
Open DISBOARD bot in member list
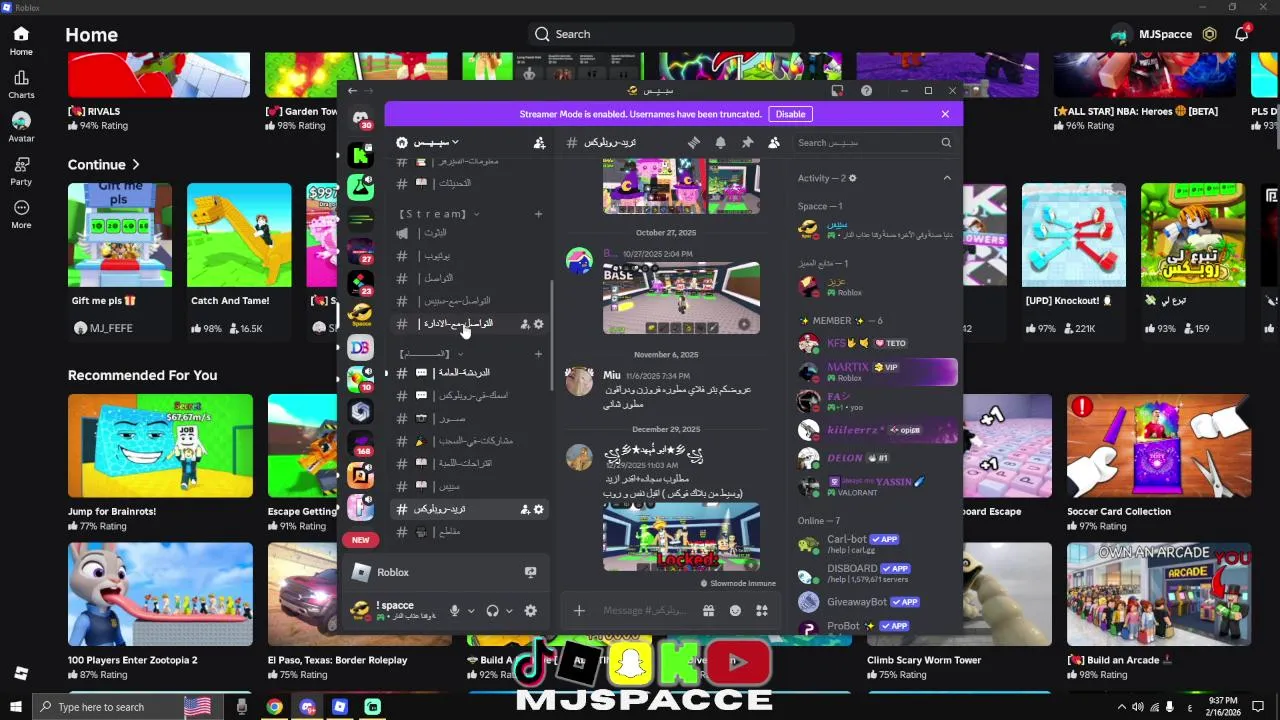[x=876, y=573]
